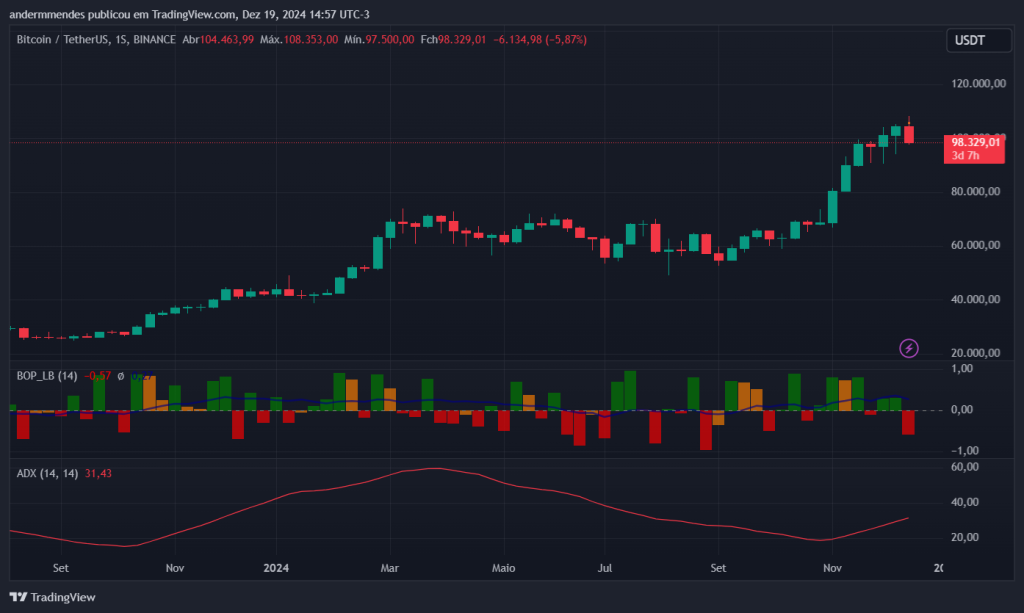Click the 40.000,00 price axis label

click(976, 300)
